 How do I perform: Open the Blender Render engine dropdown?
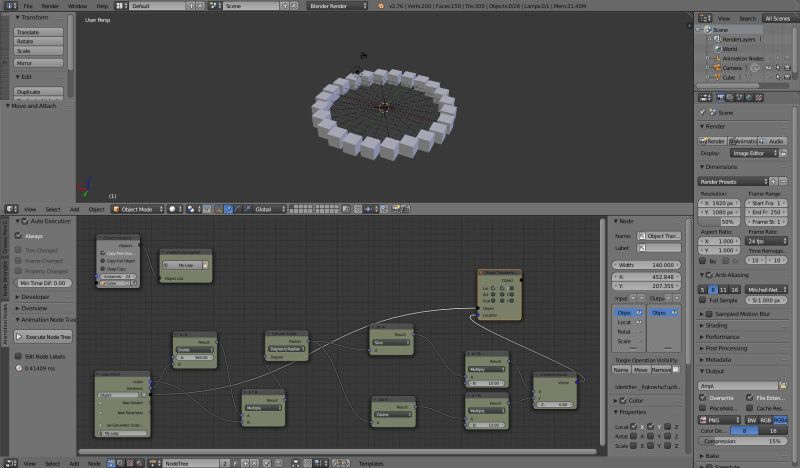338,6
